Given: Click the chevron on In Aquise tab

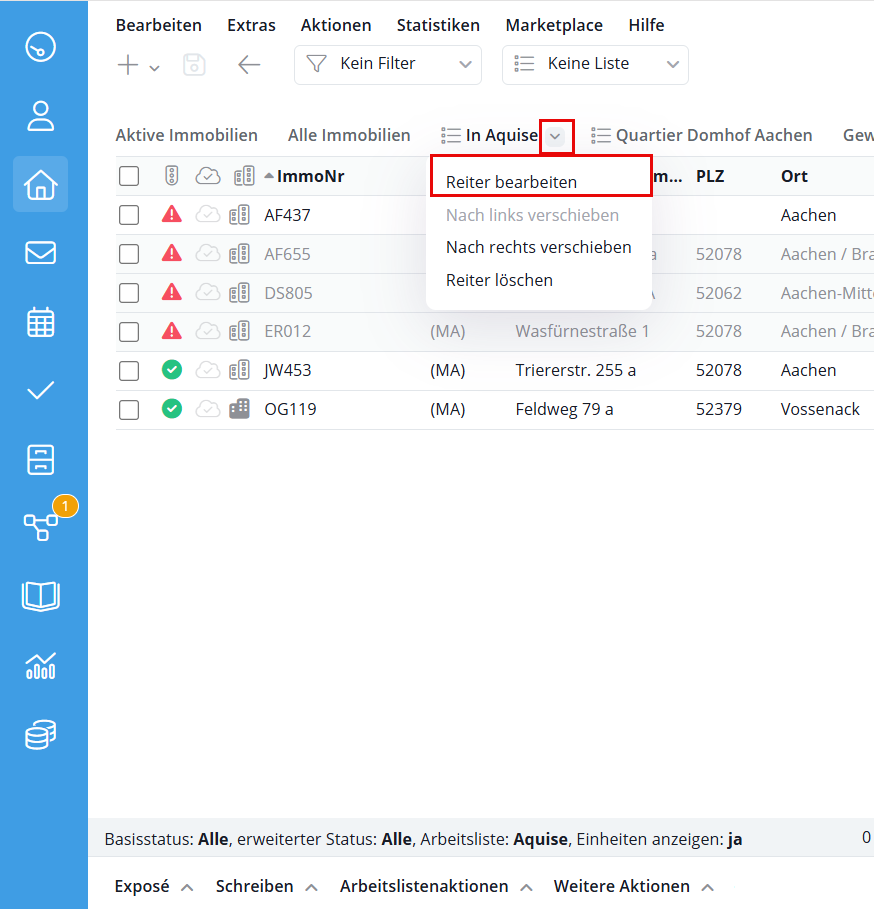Looking at the screenshot, I should [555, 136].
